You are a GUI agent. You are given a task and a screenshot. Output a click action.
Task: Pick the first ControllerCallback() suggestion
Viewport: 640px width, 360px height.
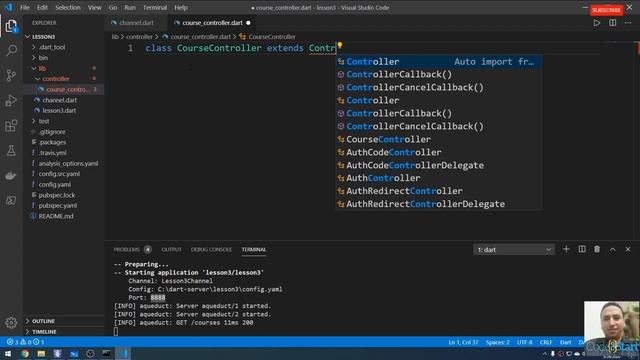pos(438,74)
